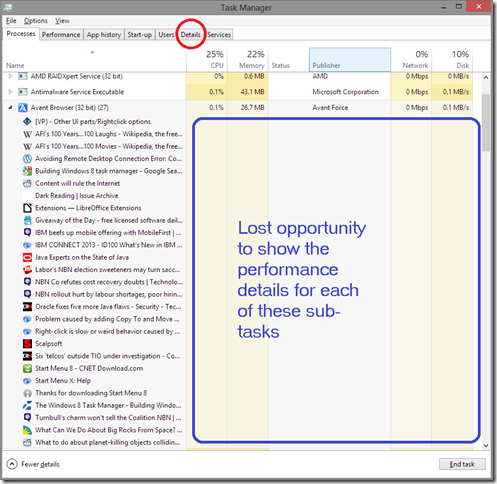The width and height of the screenshot is (497, 484).
Task: Click icon for 'IBM beefs up mobile offering'
Action: pyautogui.click(x=27, y=232)
